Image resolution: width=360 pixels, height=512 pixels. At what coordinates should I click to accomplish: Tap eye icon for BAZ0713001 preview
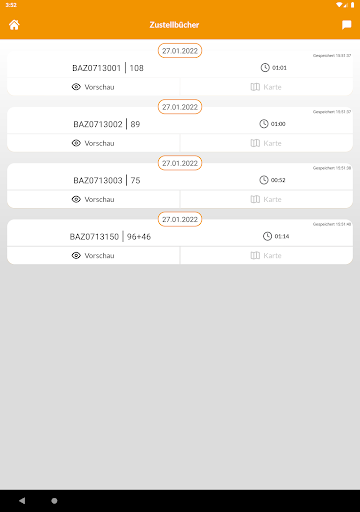pyautogui.click(x=76, y=87)
